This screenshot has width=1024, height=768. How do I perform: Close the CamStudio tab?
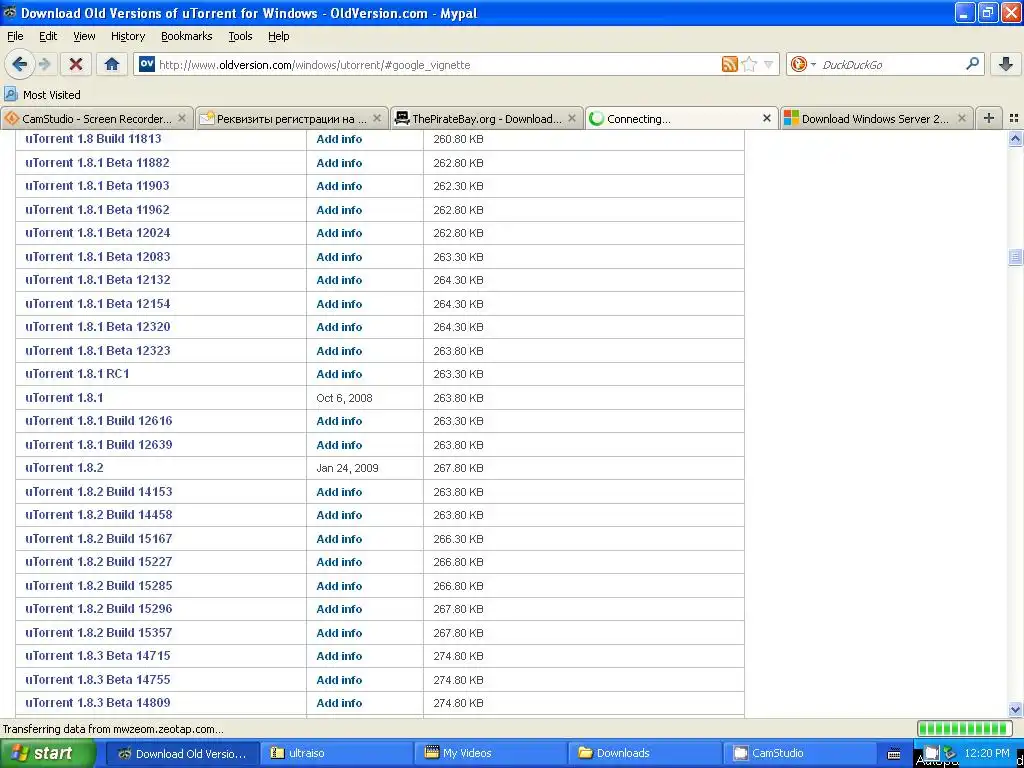tap(182, 119)
